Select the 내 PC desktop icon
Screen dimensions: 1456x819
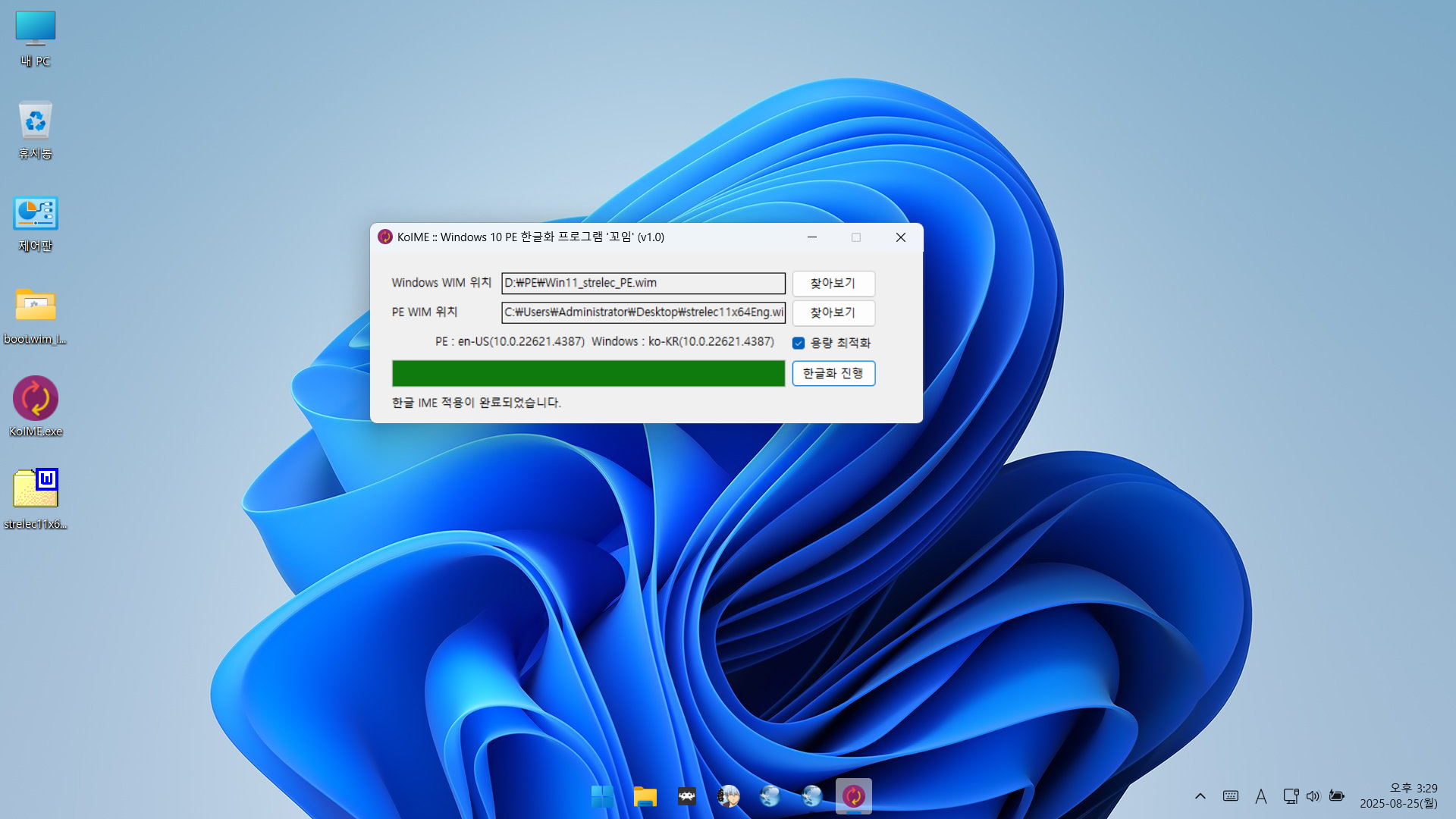pos(36,30)
